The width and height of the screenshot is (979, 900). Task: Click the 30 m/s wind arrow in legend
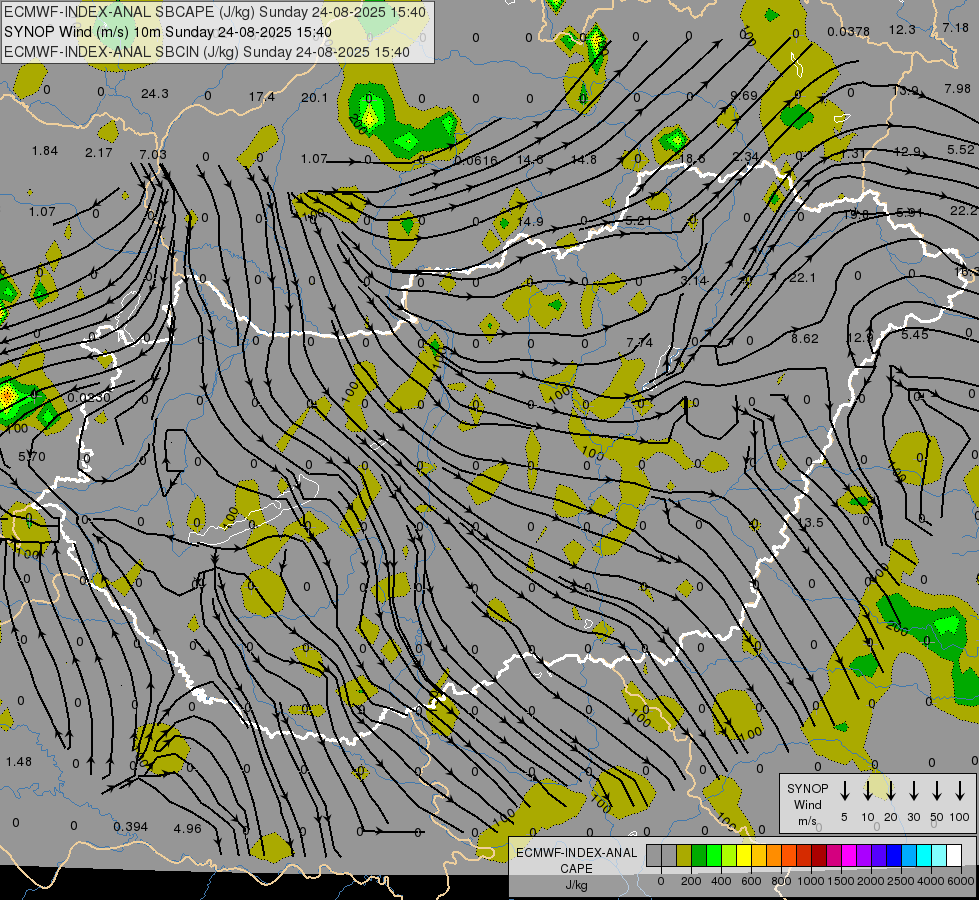pyautogui.click(x=913, y=791)
